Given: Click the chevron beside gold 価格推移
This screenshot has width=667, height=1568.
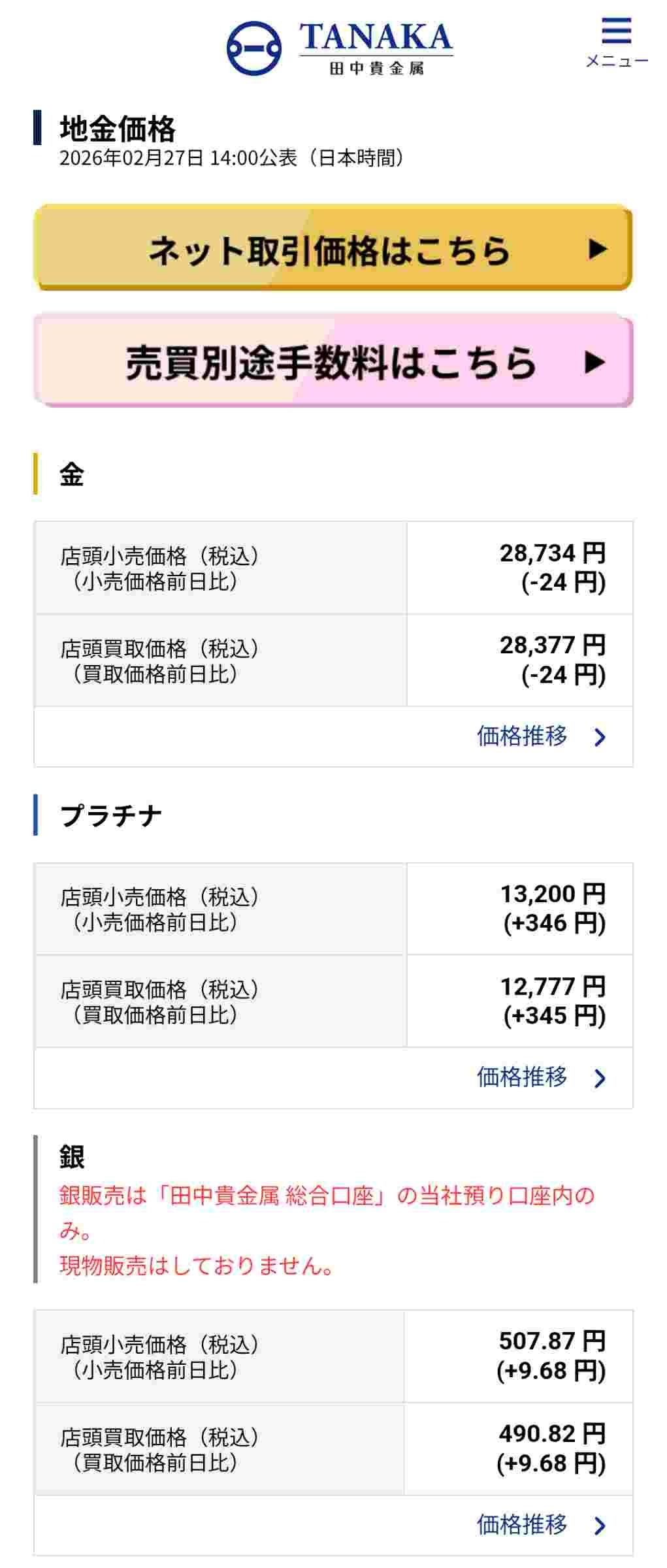Looking at the screenshot, I should (600, 738).
